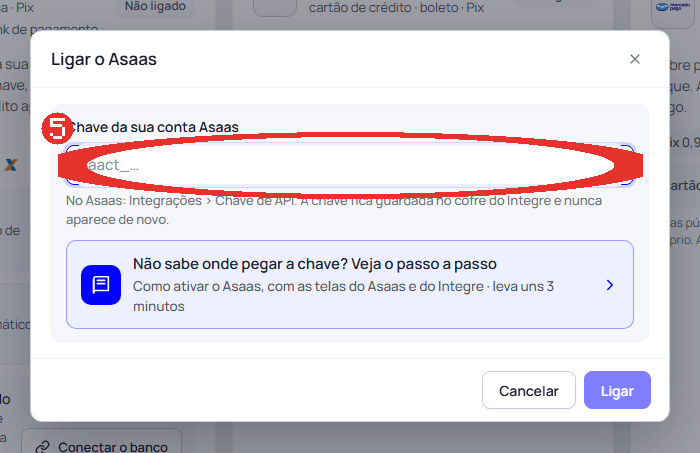Click the 'No Asaas: Integrações' helper text

(x=334, y=210)
